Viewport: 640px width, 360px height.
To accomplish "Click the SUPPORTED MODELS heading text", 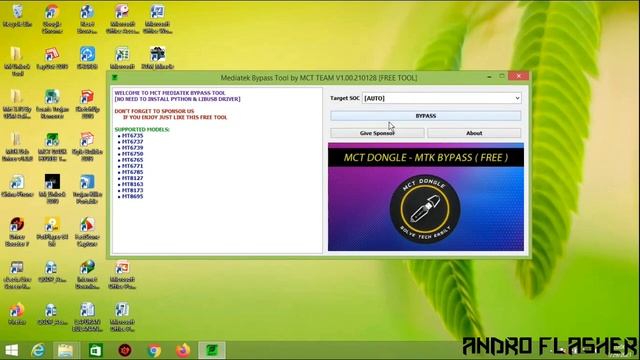I will (142, 129).
